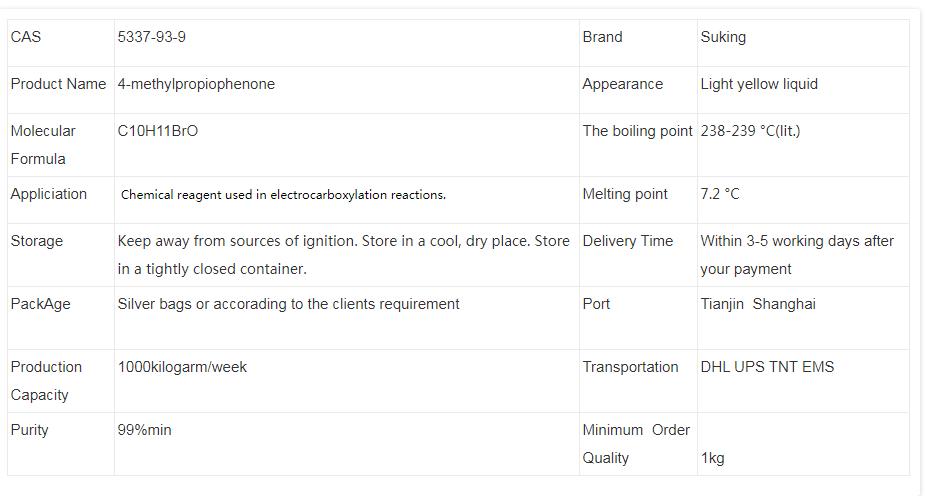The image size is (925, 496).
Task: Click the Transportation label
Action: pos(630,367)
